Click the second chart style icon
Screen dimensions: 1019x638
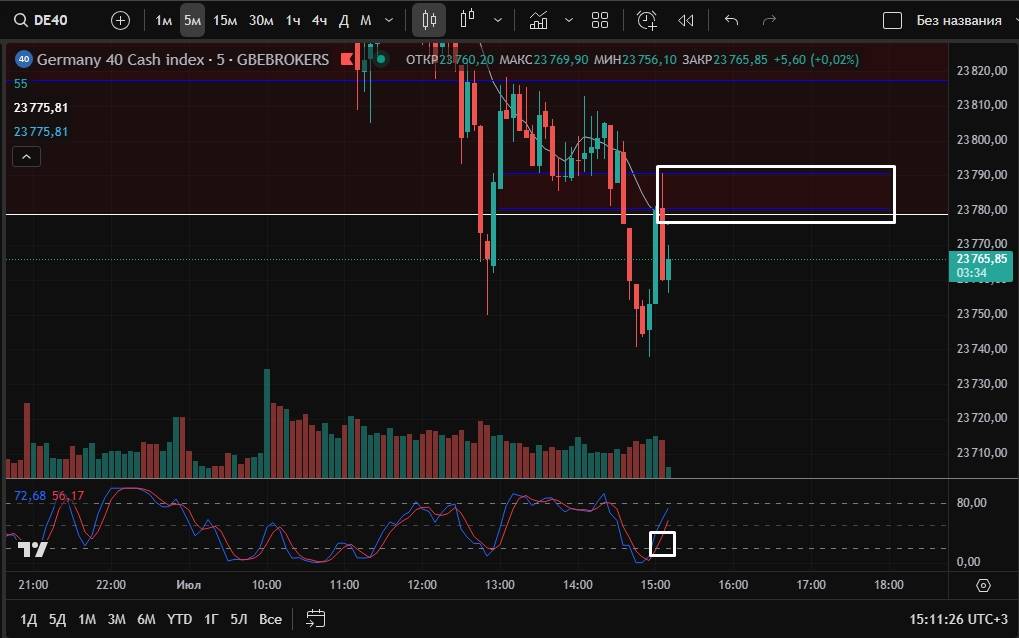(467, 19)
